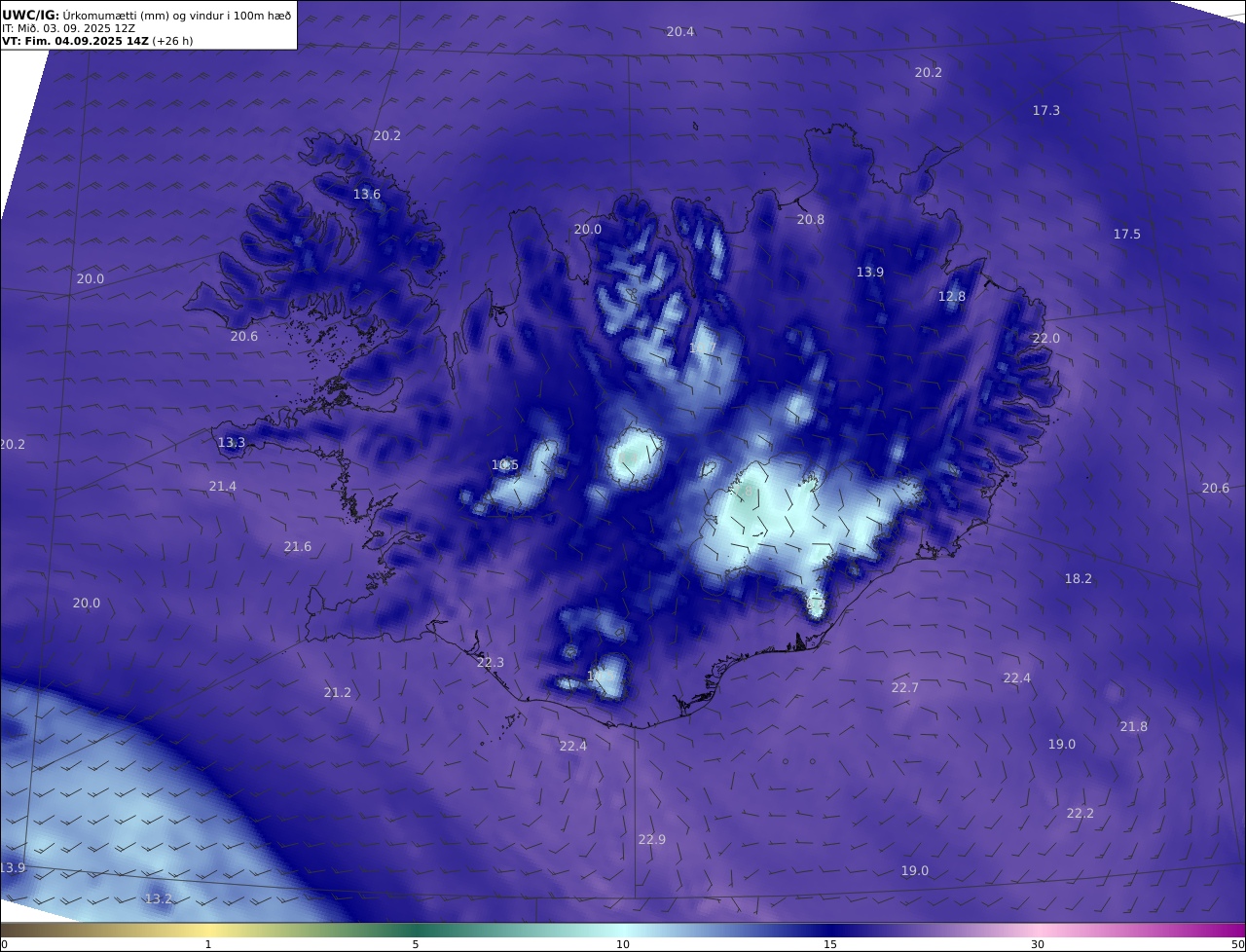
Task: Click the 21.4 value label
Action: point(223,487)
